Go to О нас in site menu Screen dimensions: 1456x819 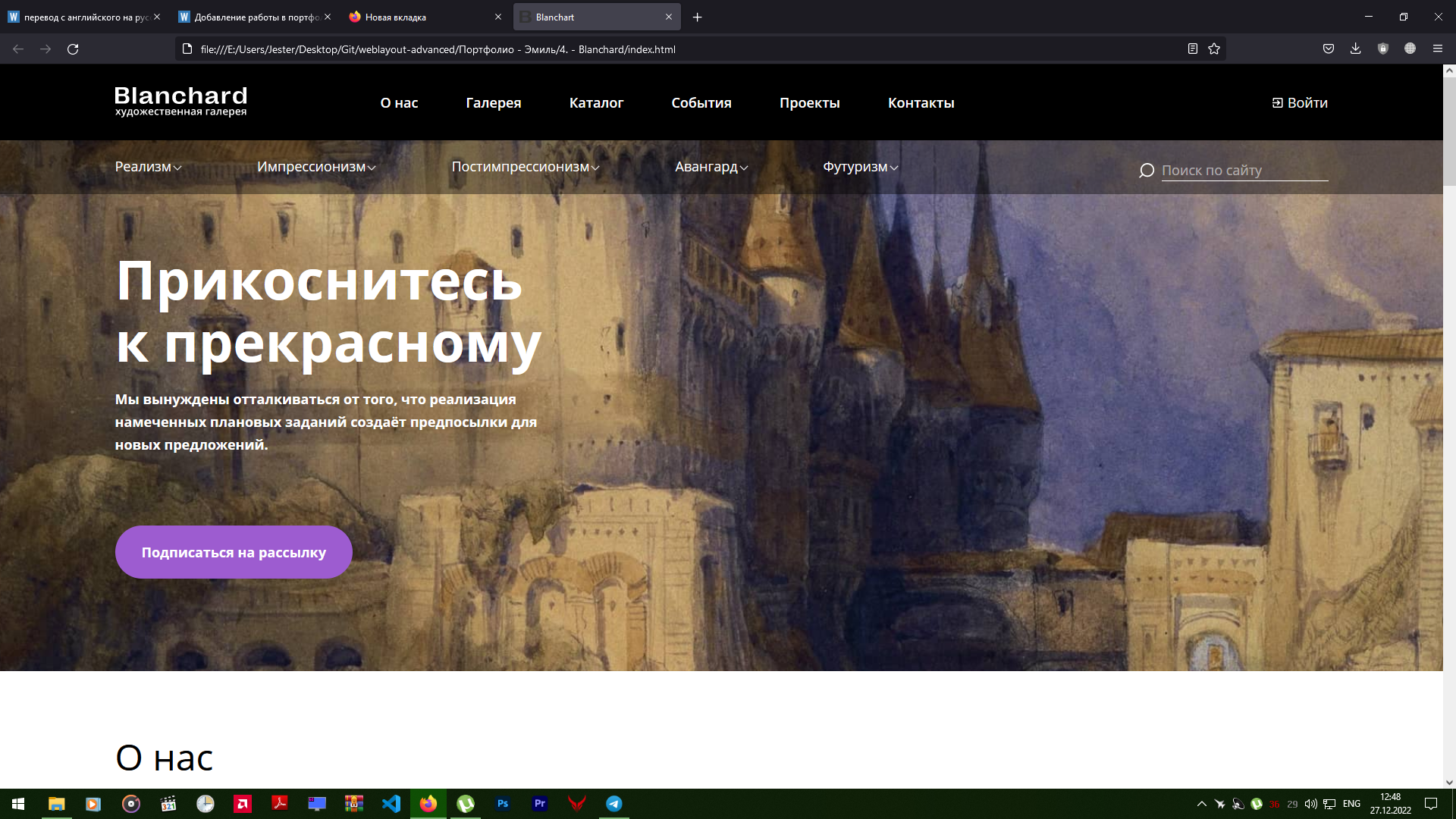(399, 103)
